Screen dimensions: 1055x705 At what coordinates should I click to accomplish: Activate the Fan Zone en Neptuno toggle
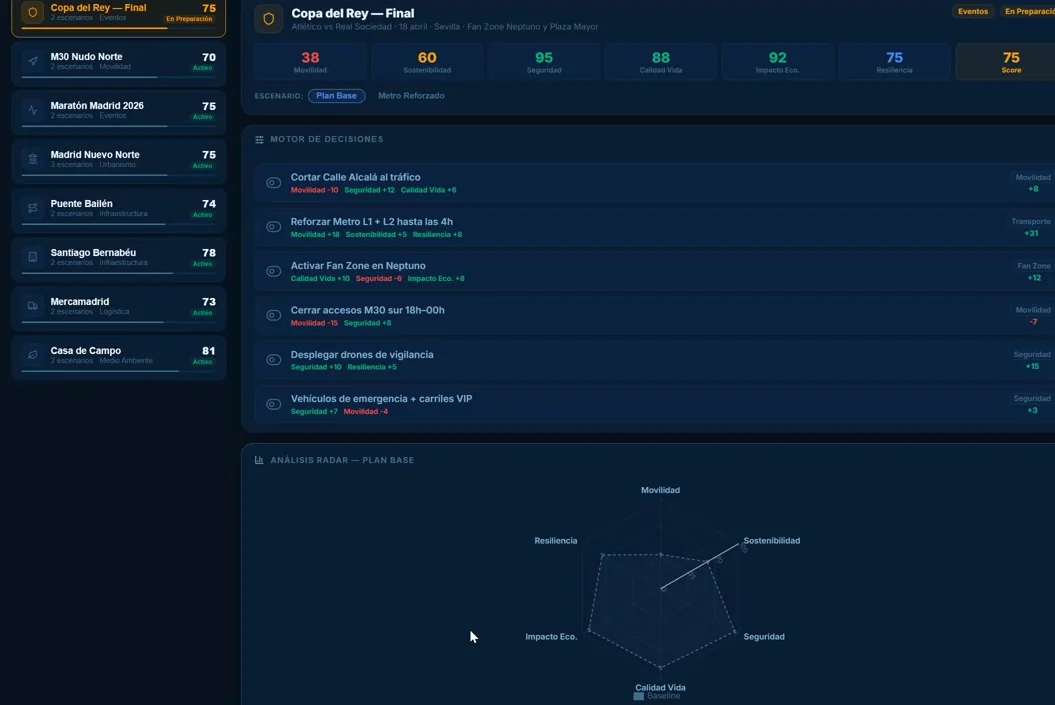pos(271,270)
